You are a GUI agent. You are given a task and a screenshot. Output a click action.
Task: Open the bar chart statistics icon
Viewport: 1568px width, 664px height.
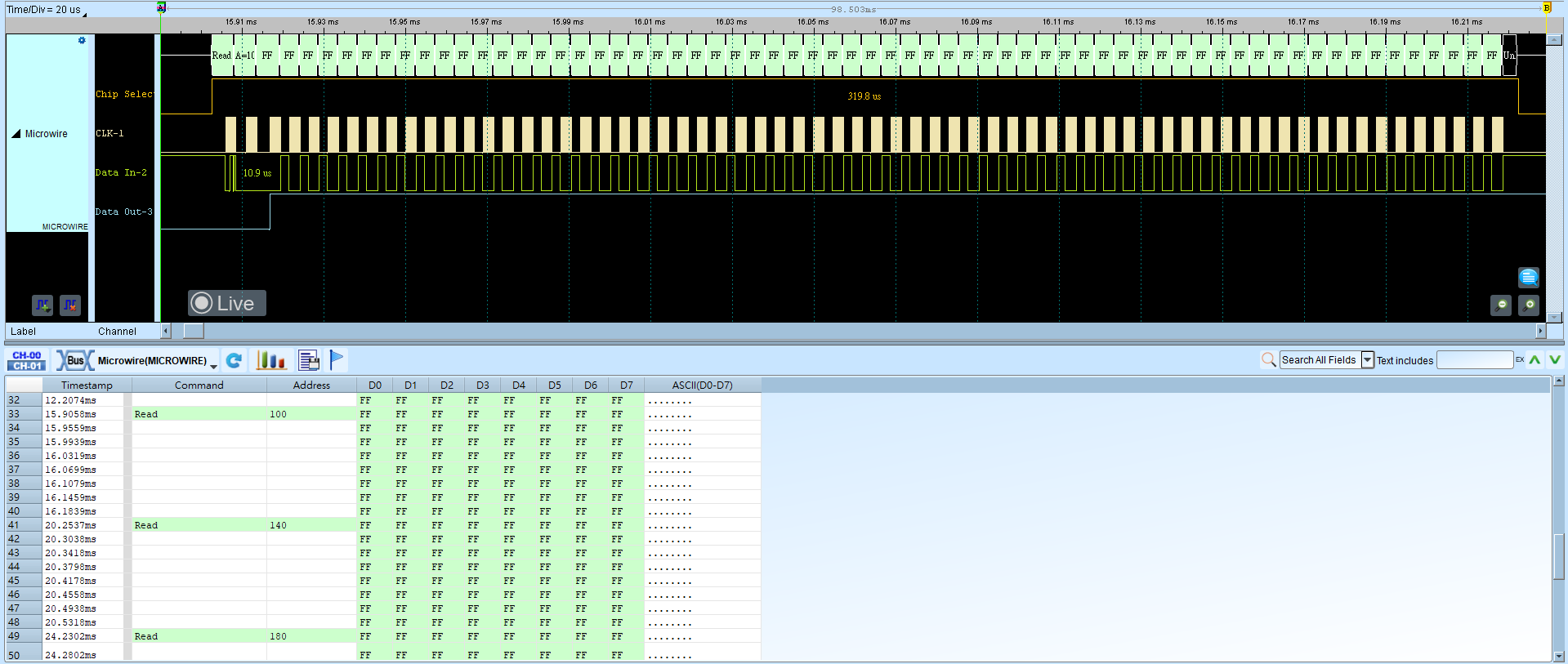click(271, 360)
